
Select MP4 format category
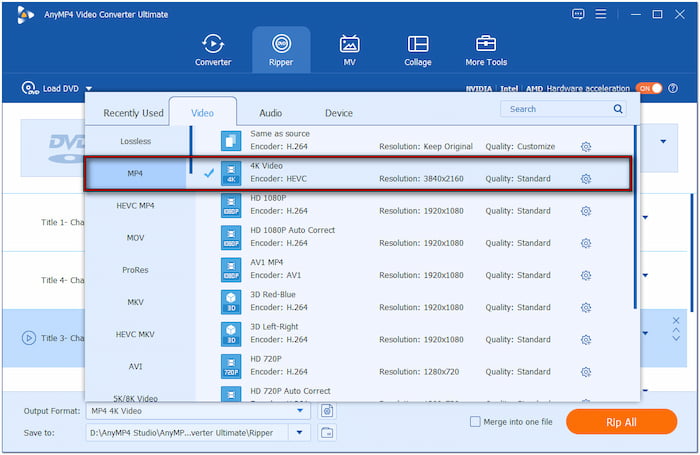point(136,173)
